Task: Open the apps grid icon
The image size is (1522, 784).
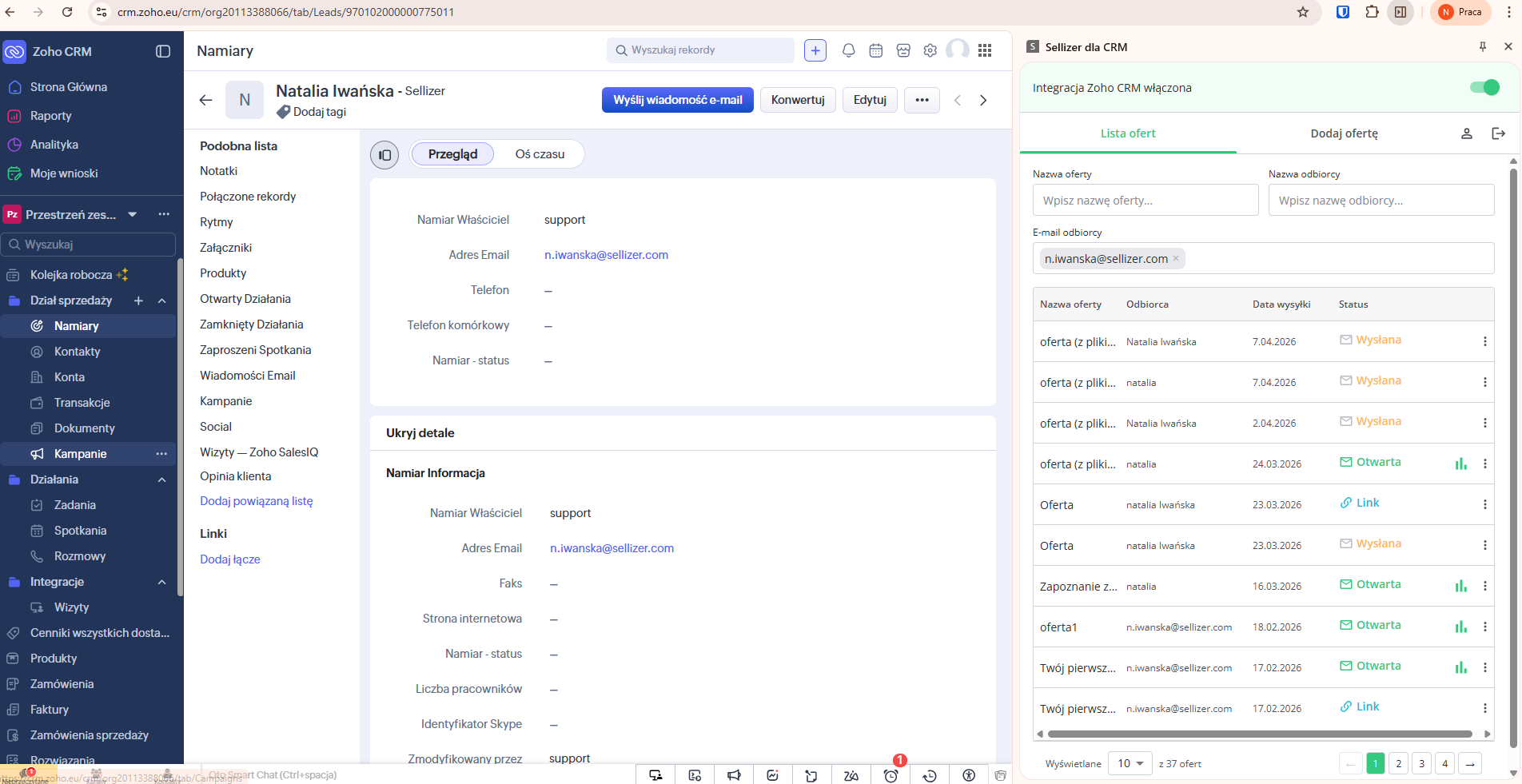Action: [985, 50]
